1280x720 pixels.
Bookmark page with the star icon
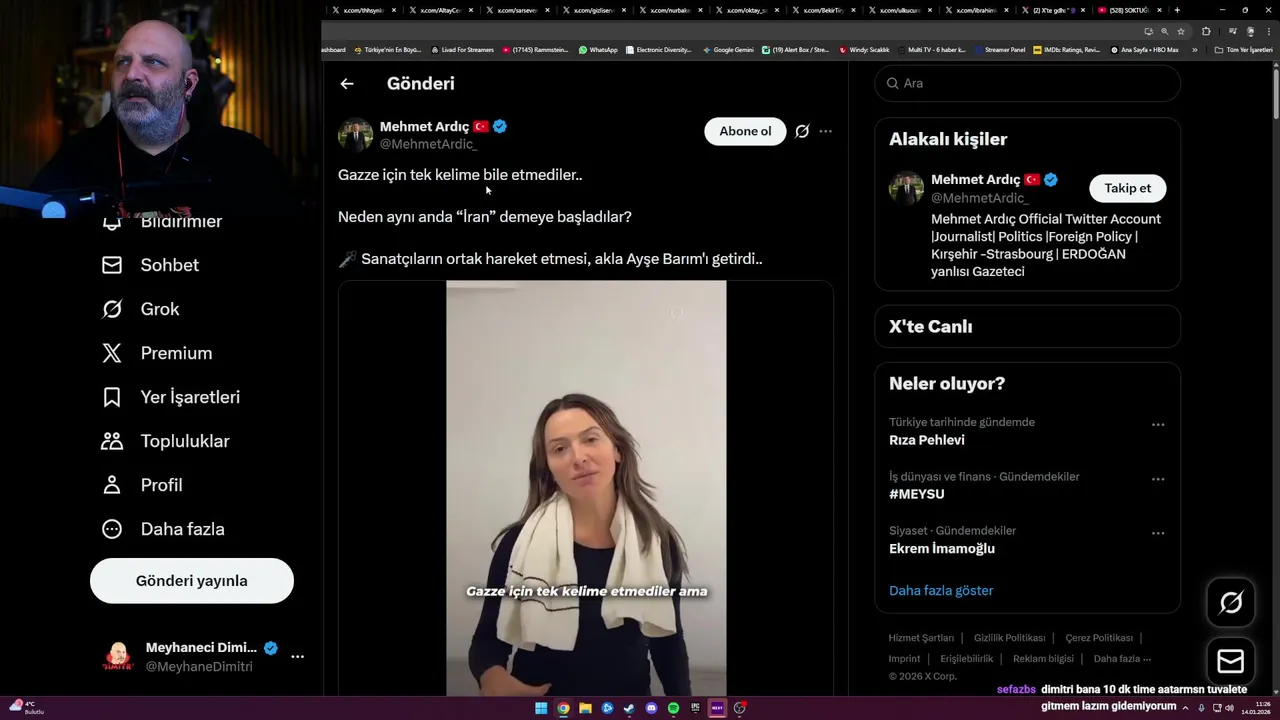pos(1181,31)
